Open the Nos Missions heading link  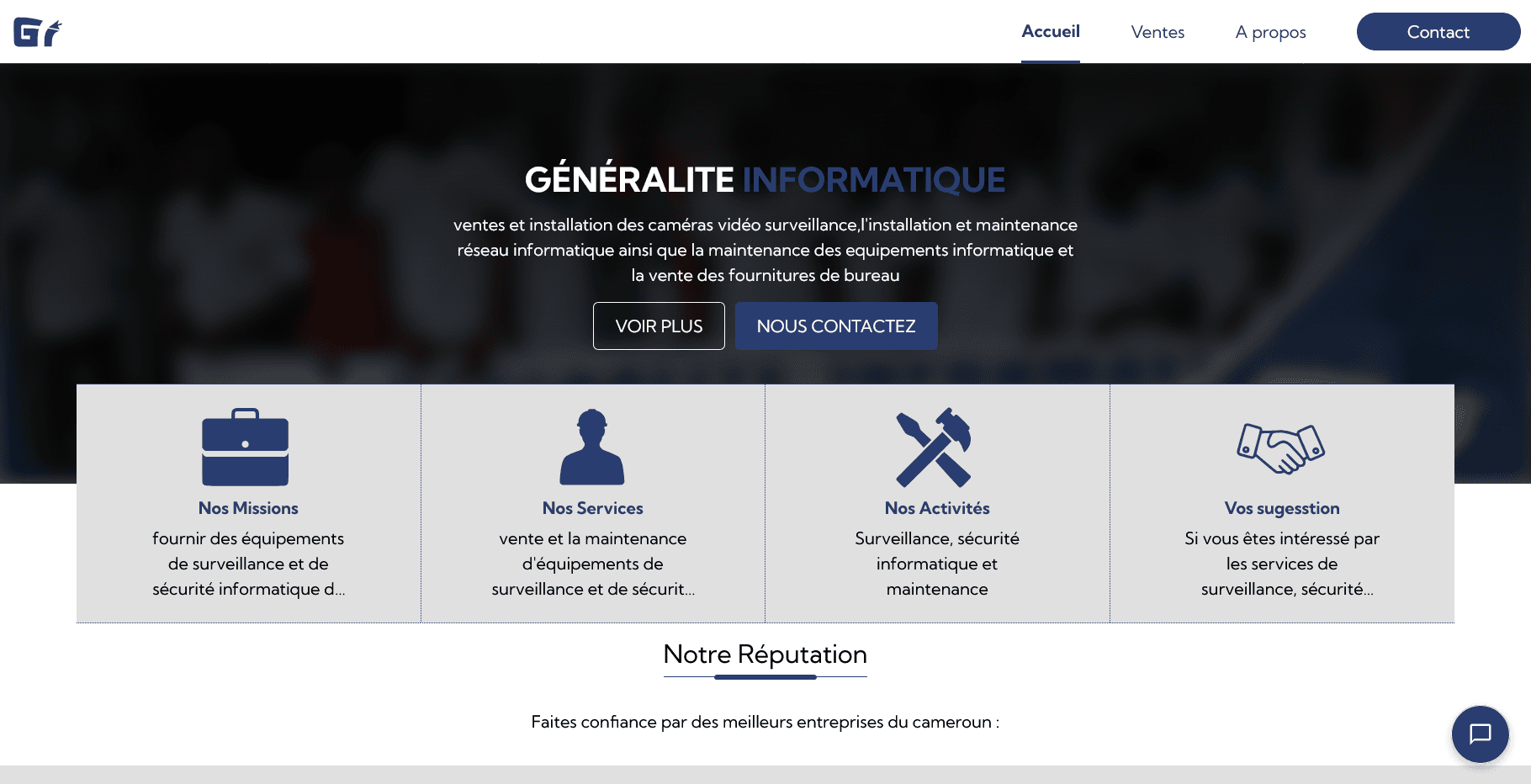coord(248,508)
